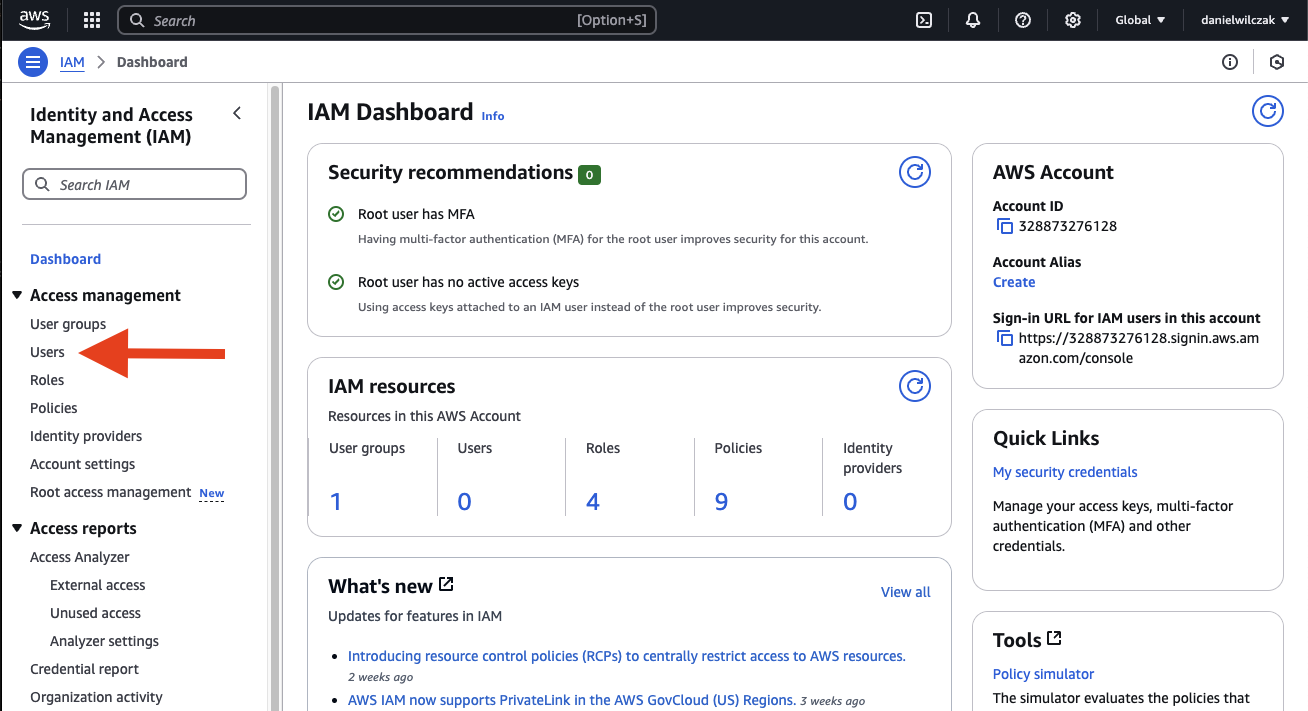
Task: Collapse the IAM sidebar with the chevron
Action: tap(237, 113)
